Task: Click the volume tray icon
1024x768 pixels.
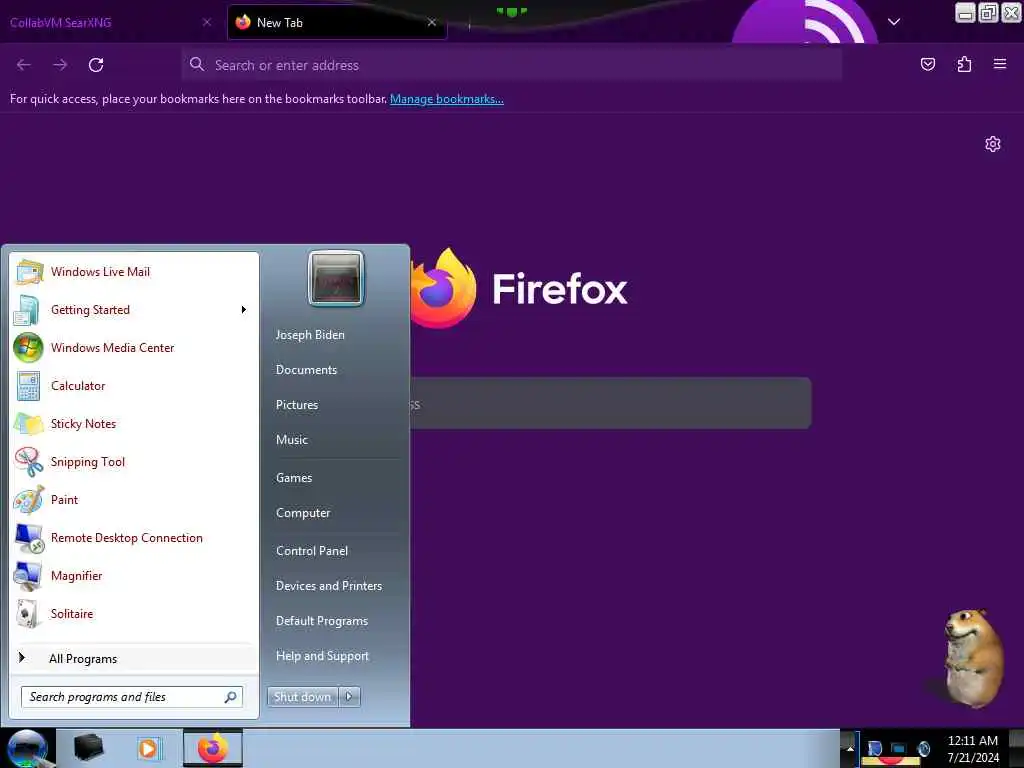Action: (x=923, y=748)
